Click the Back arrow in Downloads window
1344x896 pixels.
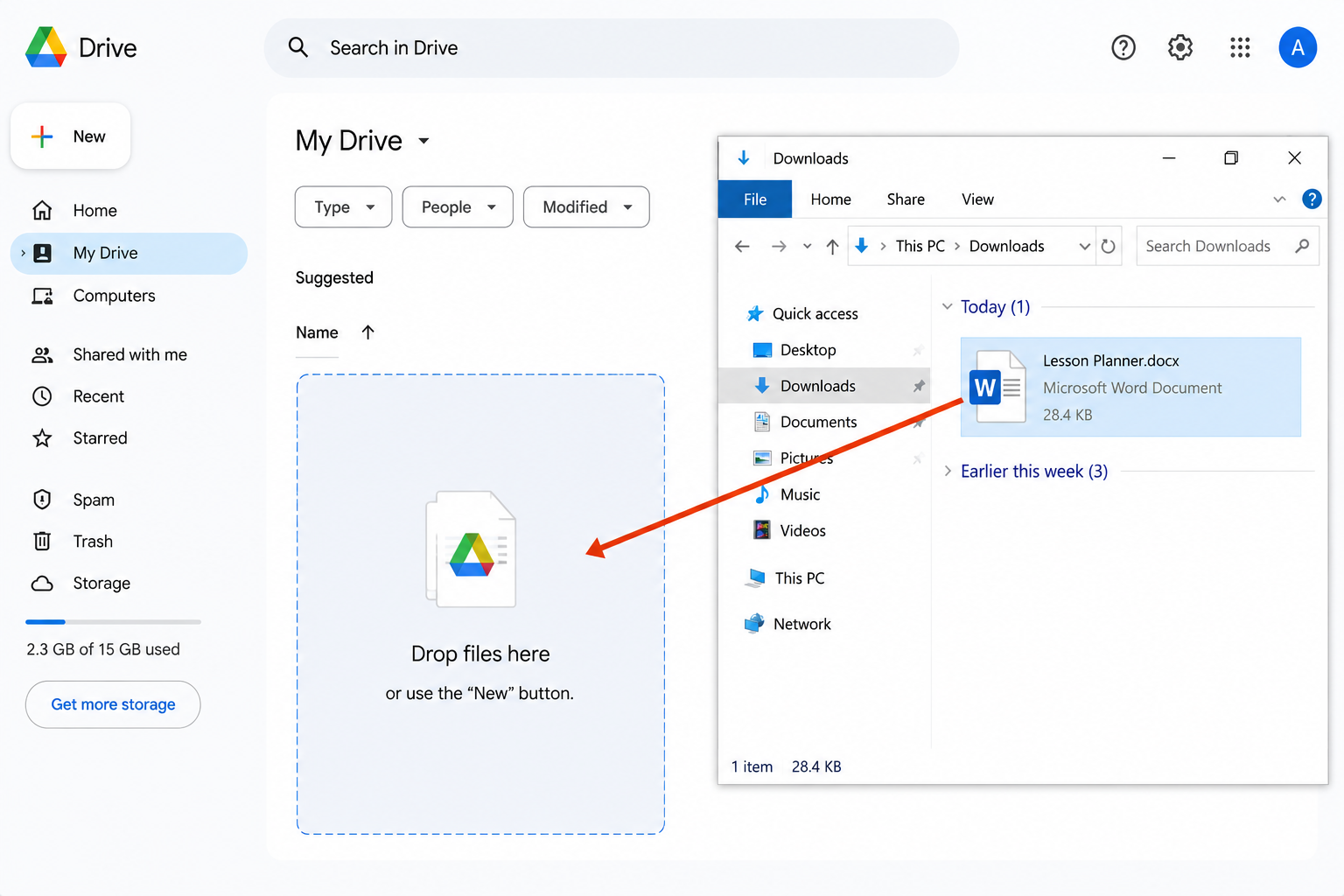(742, 247)
